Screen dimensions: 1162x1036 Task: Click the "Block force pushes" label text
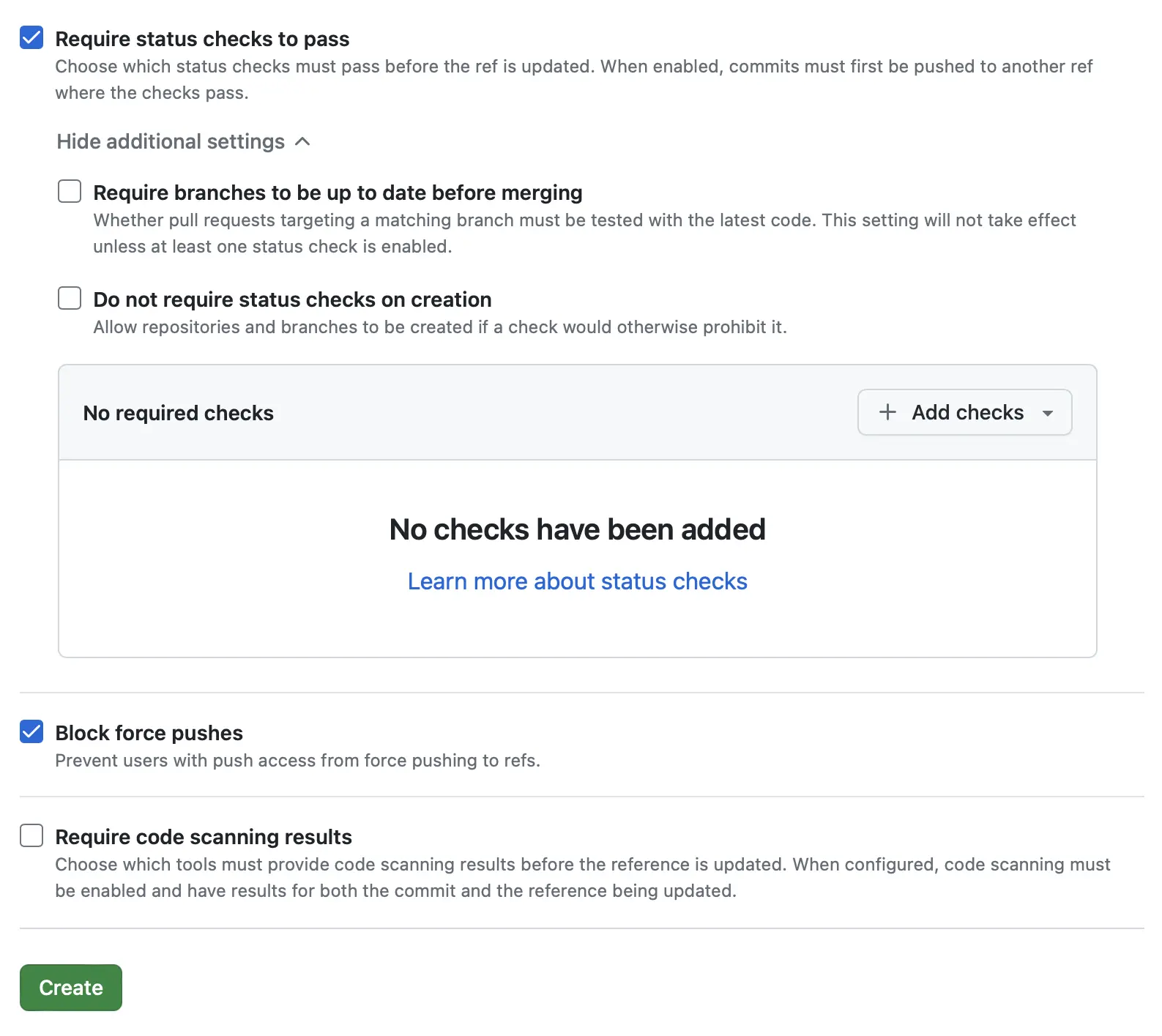[x=149, y=733]
